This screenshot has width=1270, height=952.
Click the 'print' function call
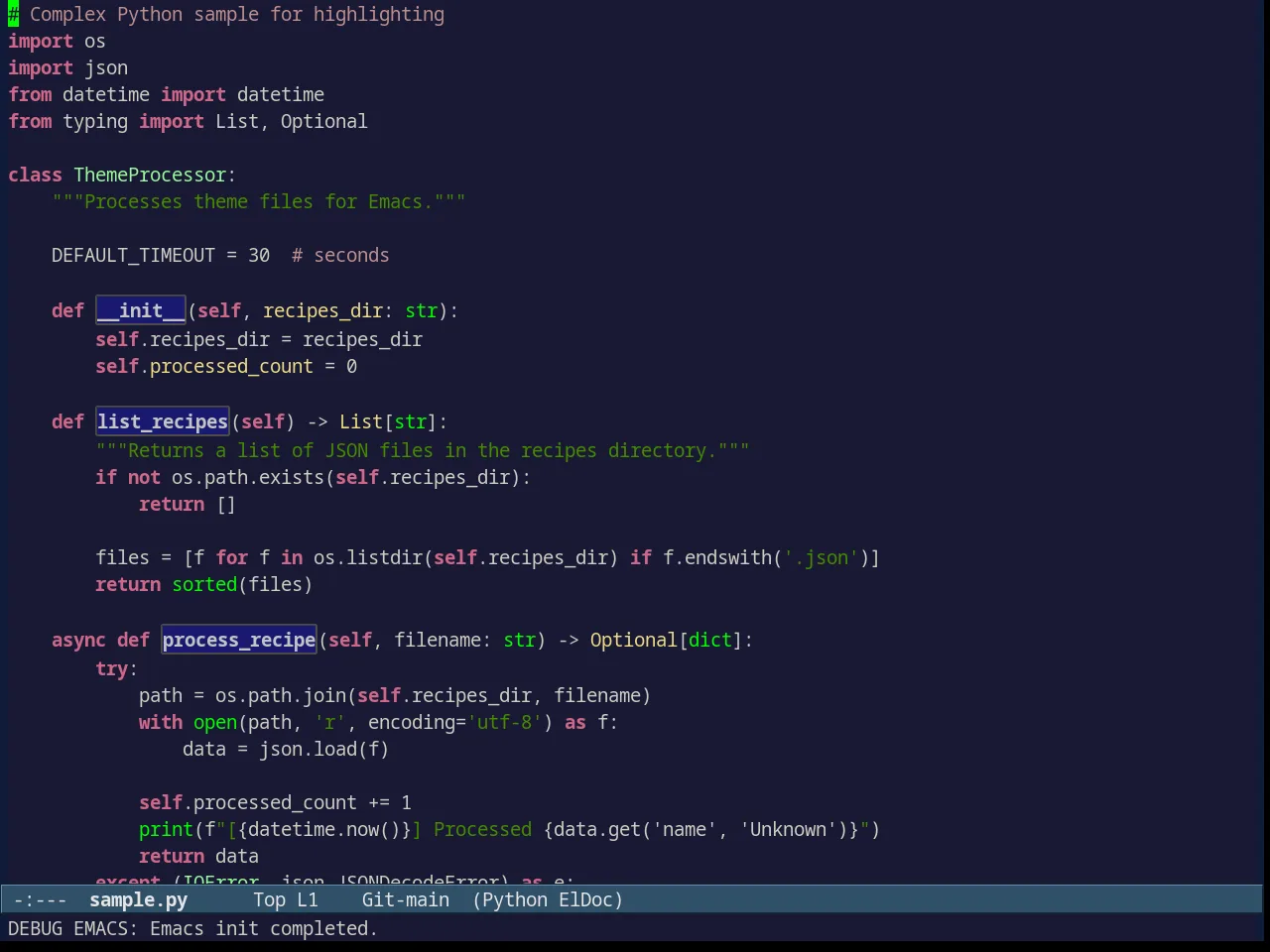coord(166,829)
